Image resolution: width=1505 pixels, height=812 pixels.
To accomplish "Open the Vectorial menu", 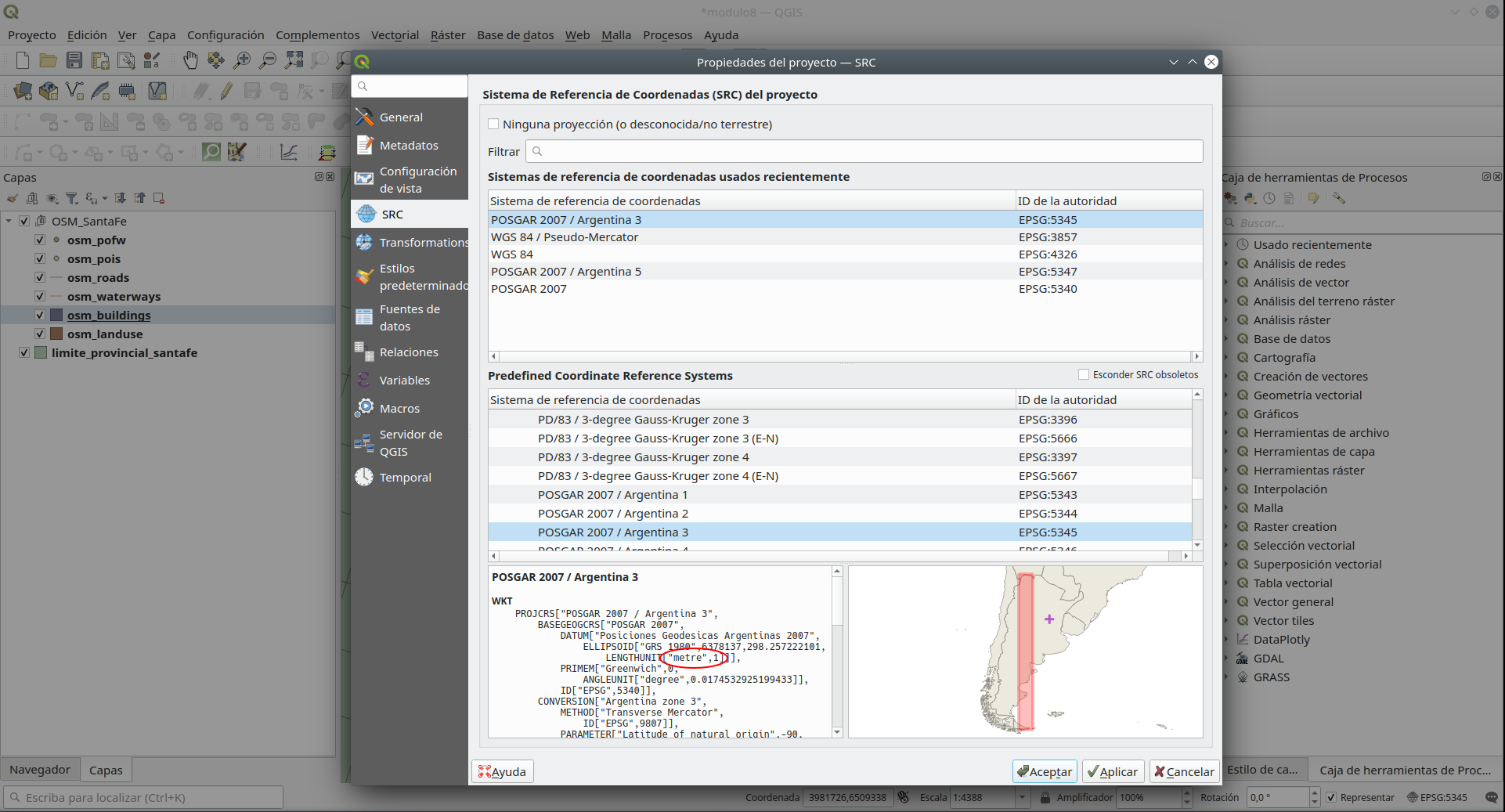I will [x=395, y=34].
